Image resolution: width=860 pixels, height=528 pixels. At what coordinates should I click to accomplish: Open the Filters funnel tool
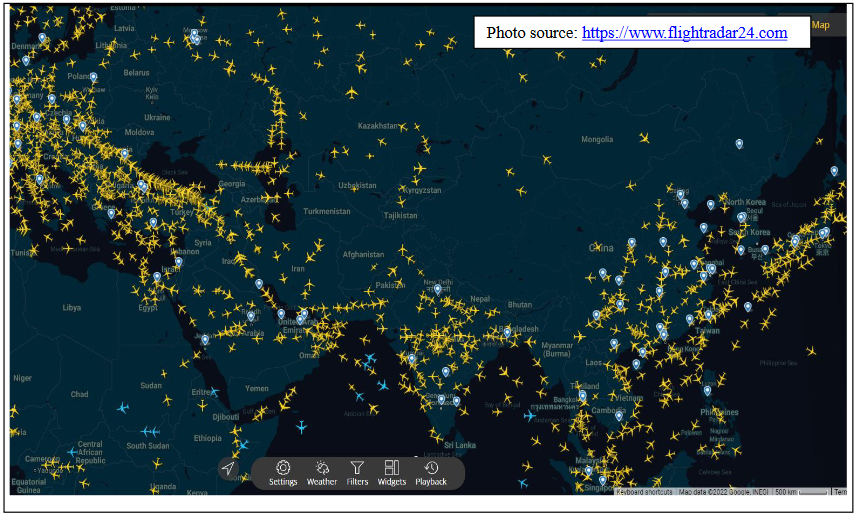[357, 473]
